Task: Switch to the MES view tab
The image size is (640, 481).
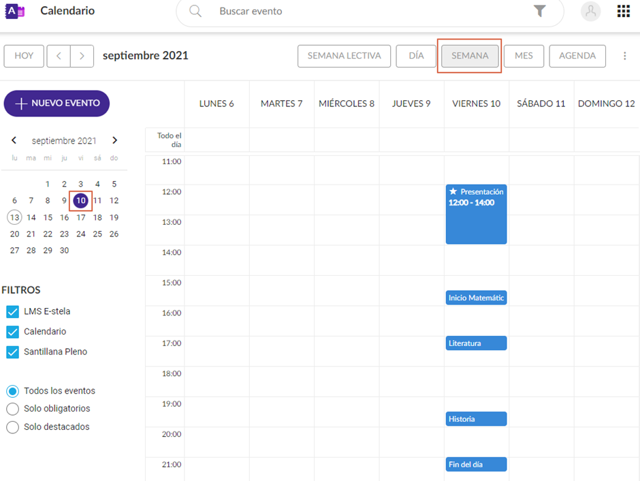Action: (523, 56)
